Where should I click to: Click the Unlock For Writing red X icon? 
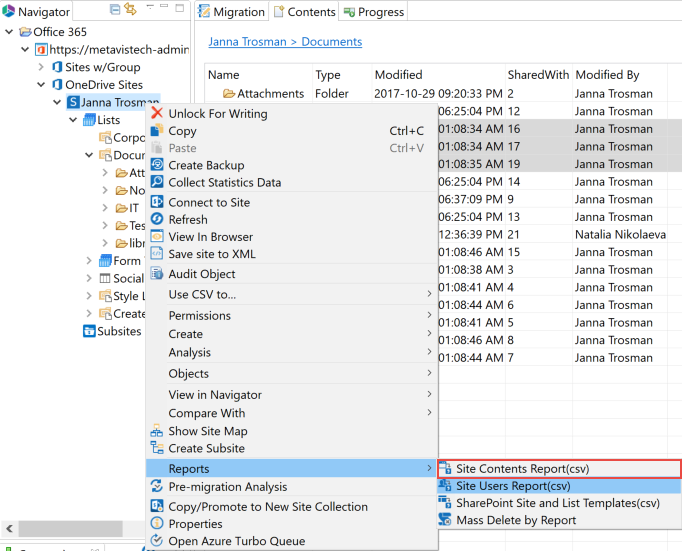click(156, 113)
